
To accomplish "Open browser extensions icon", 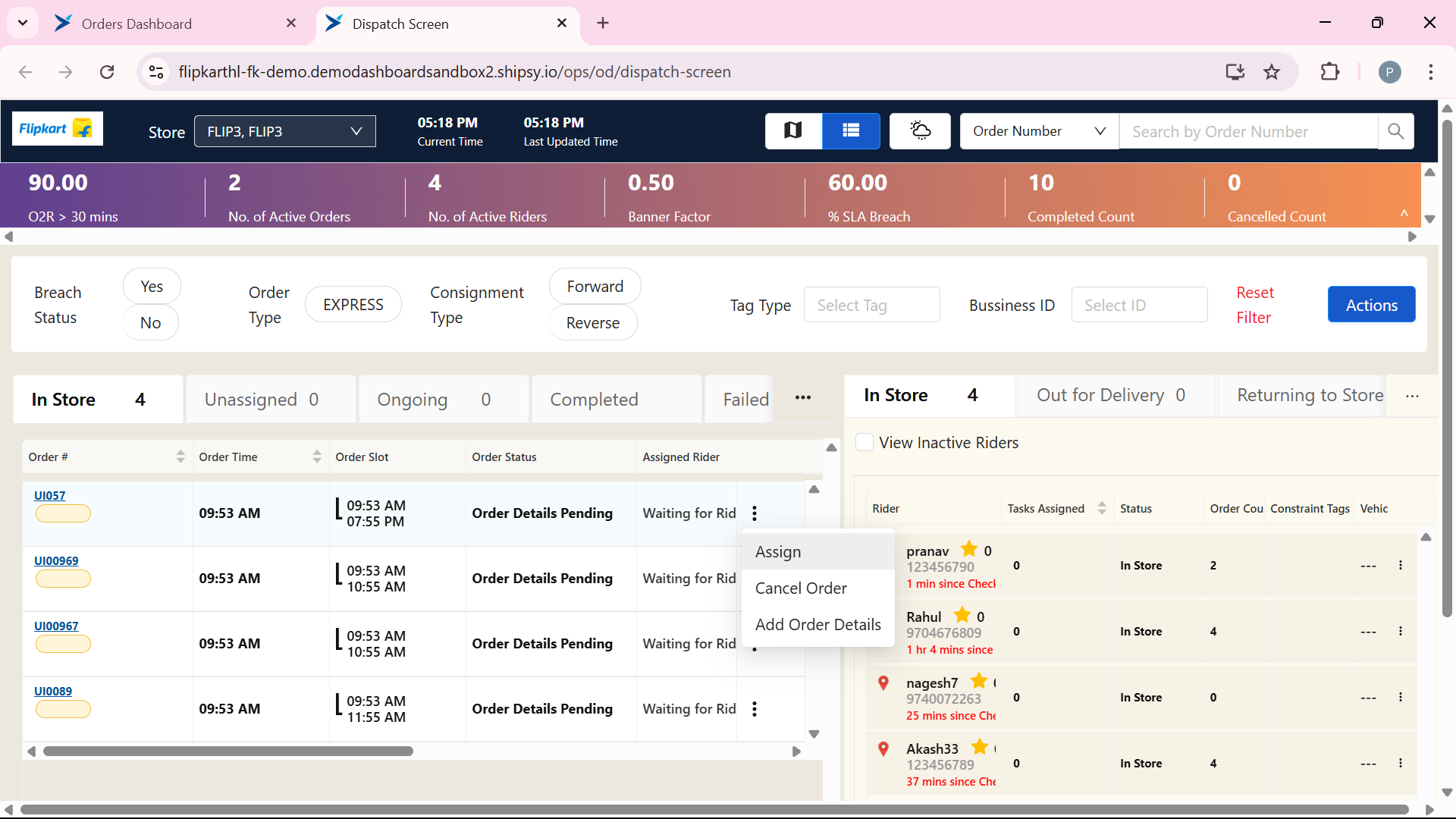I will [x=1330, y=72].
